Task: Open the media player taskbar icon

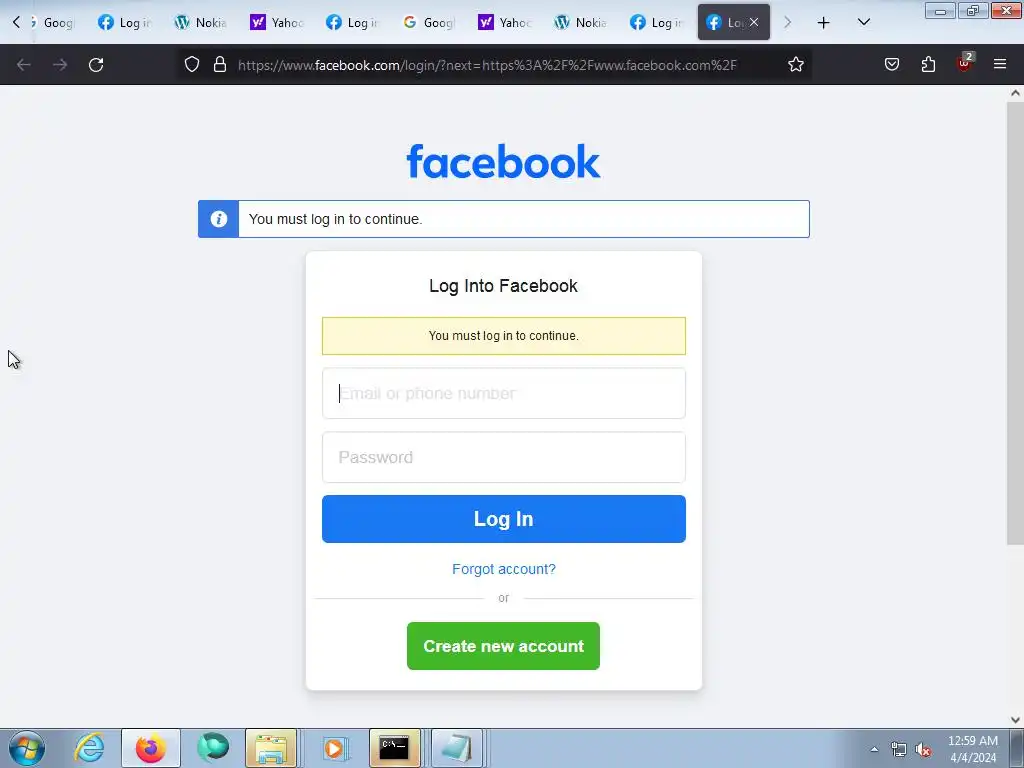Action: click(x=334, y=748)
